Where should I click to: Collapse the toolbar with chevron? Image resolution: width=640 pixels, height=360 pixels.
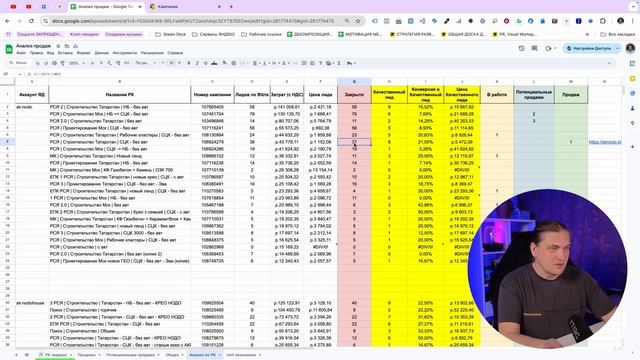609,63
